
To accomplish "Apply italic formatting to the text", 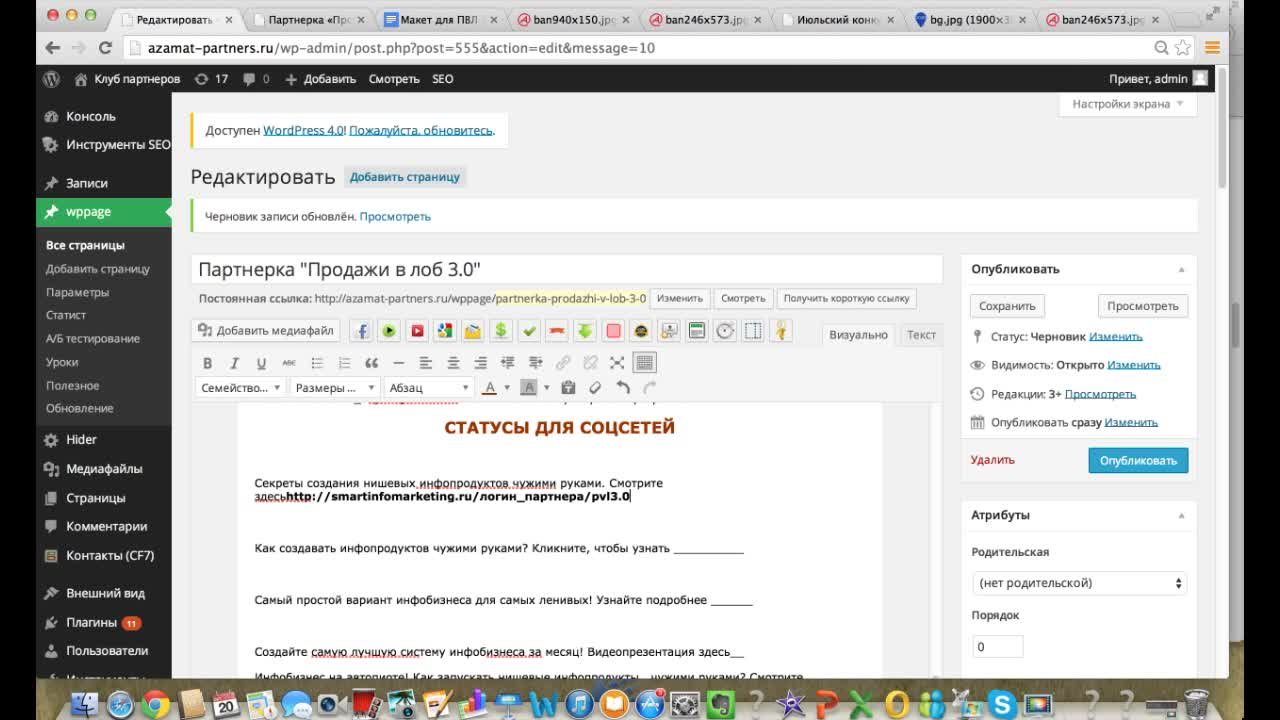I will pyautogui.click(x=234, y=363).
